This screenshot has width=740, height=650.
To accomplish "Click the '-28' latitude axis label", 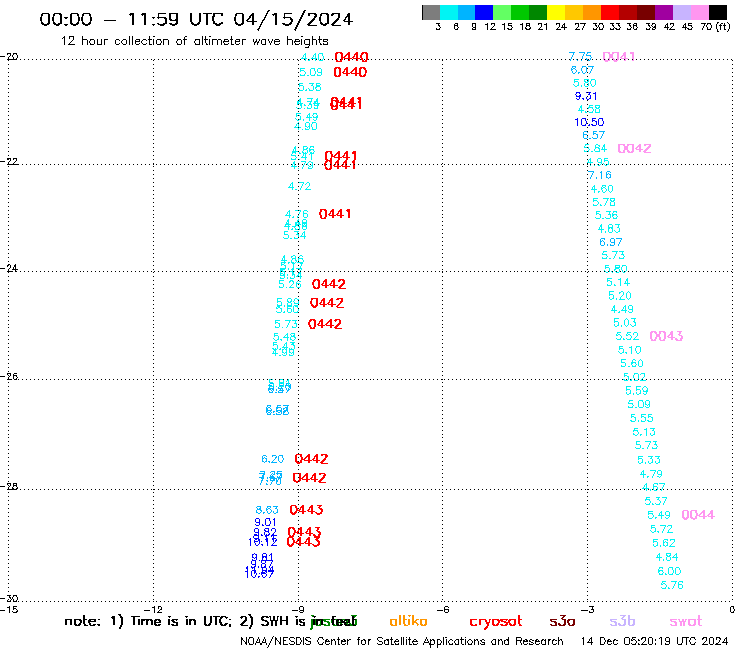I will tap(9, 486).
